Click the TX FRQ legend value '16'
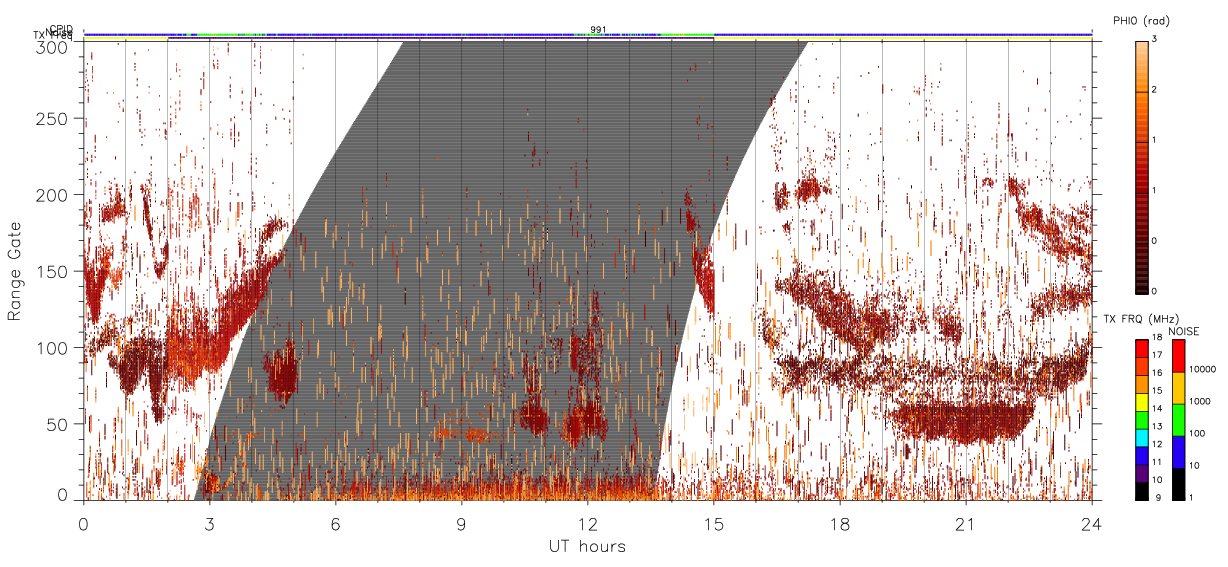Screen dimensions: 1228x567 click(x=1157, y=374)
